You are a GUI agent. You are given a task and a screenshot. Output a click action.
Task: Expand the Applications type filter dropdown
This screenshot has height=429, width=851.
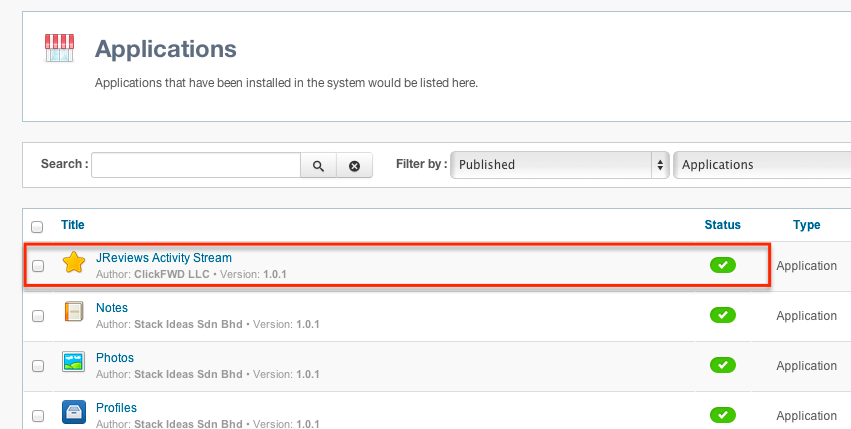pyautogui.click(x=762, y=165)
